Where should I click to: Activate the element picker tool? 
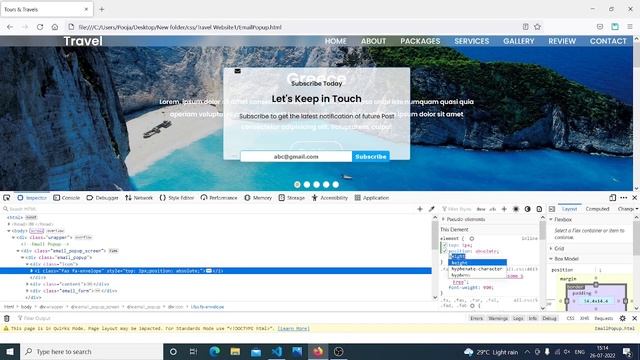[7, 198]
